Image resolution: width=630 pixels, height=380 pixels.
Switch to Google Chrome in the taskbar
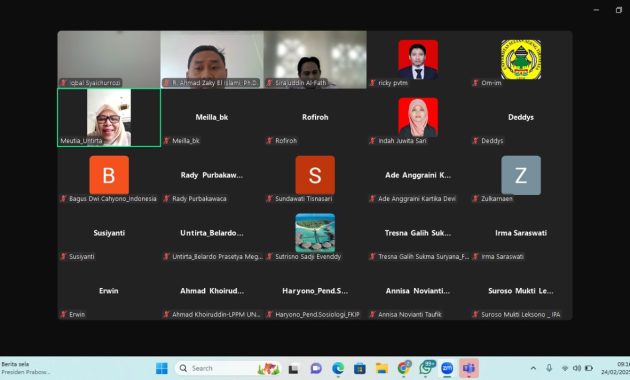point(404,368)
